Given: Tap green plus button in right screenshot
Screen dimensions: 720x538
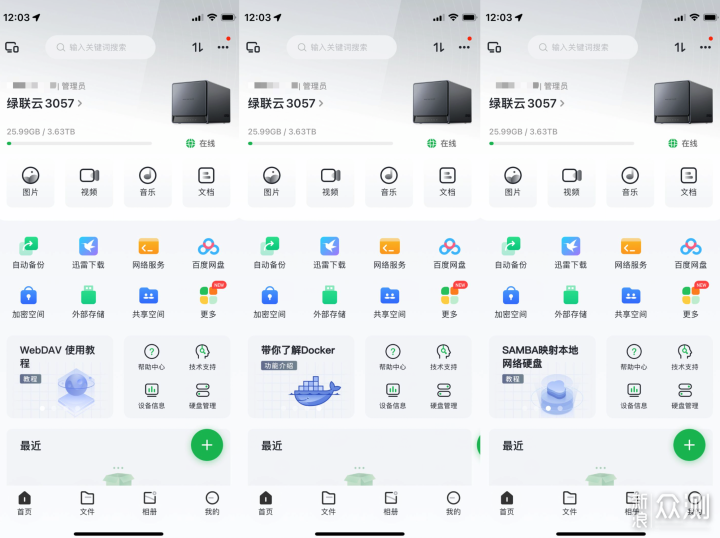Looking at the screenshot, I should point(689,445).
